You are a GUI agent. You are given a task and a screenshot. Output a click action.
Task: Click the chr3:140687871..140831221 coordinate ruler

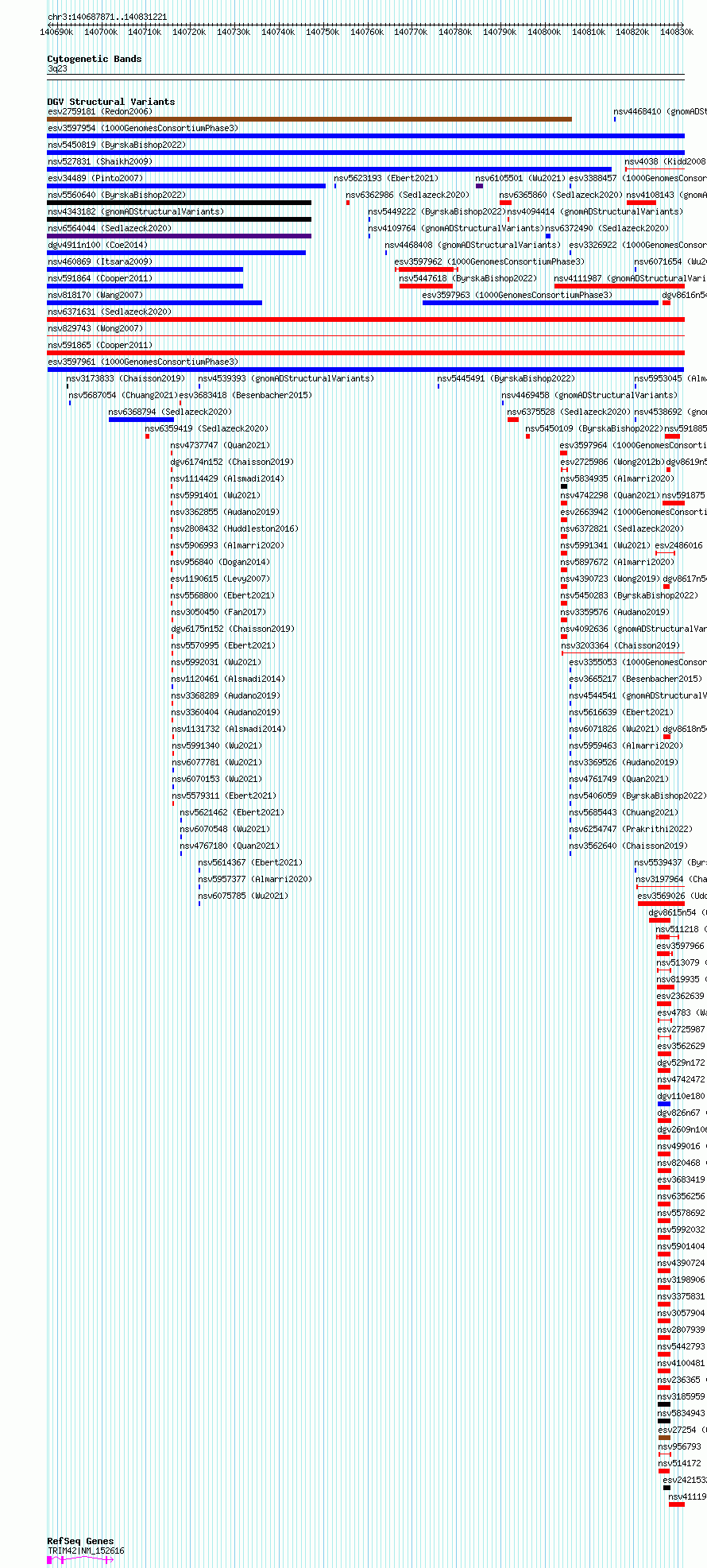click(x=365, y=27)
